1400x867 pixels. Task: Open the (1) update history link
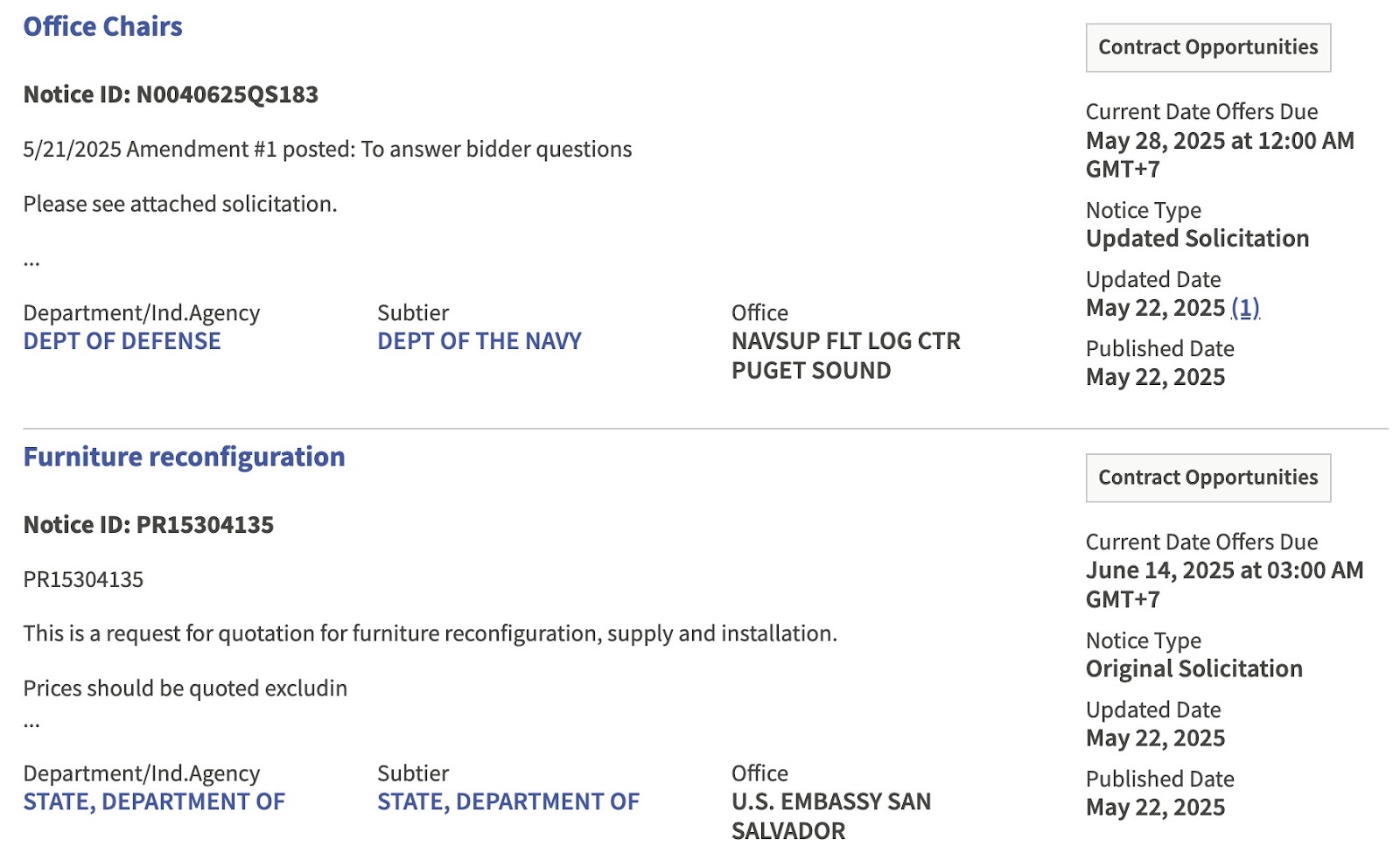click(1246, 308)
